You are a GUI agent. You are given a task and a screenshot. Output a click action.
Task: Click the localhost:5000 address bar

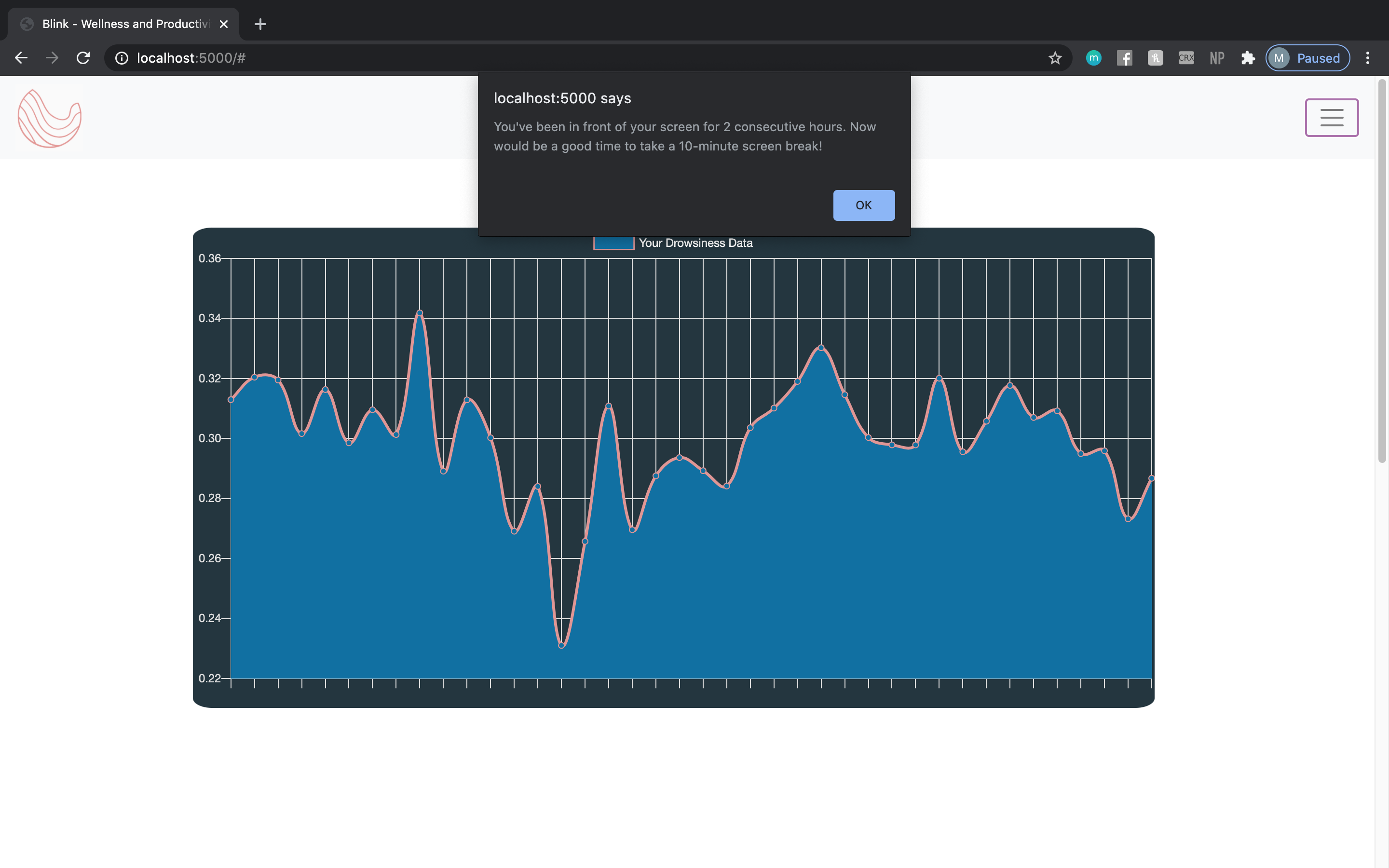[517, 58]
